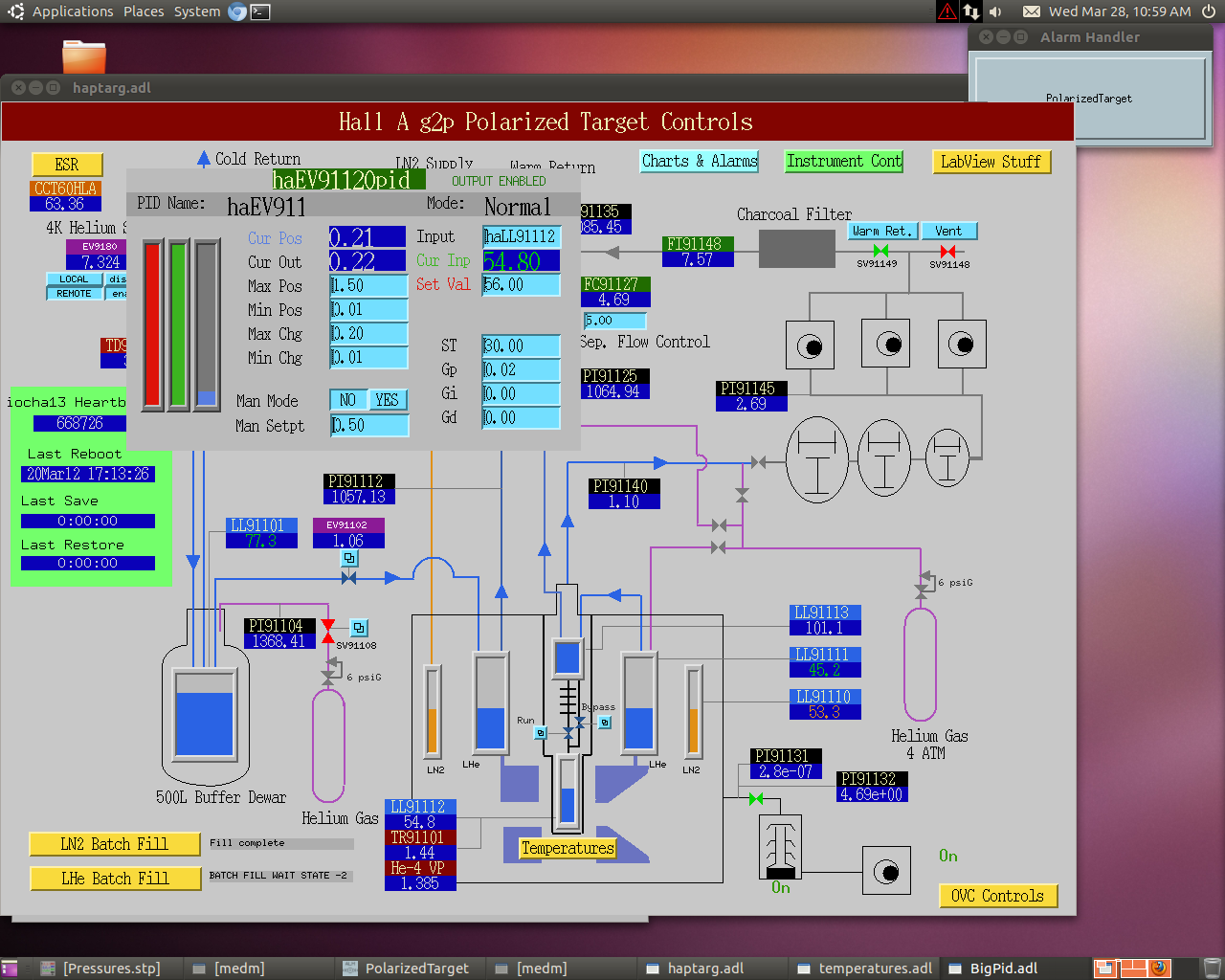Click the red SV91108 valve icon
Image resolution: width=1225 pixels, height=980 pixels.
coord(328,632)
